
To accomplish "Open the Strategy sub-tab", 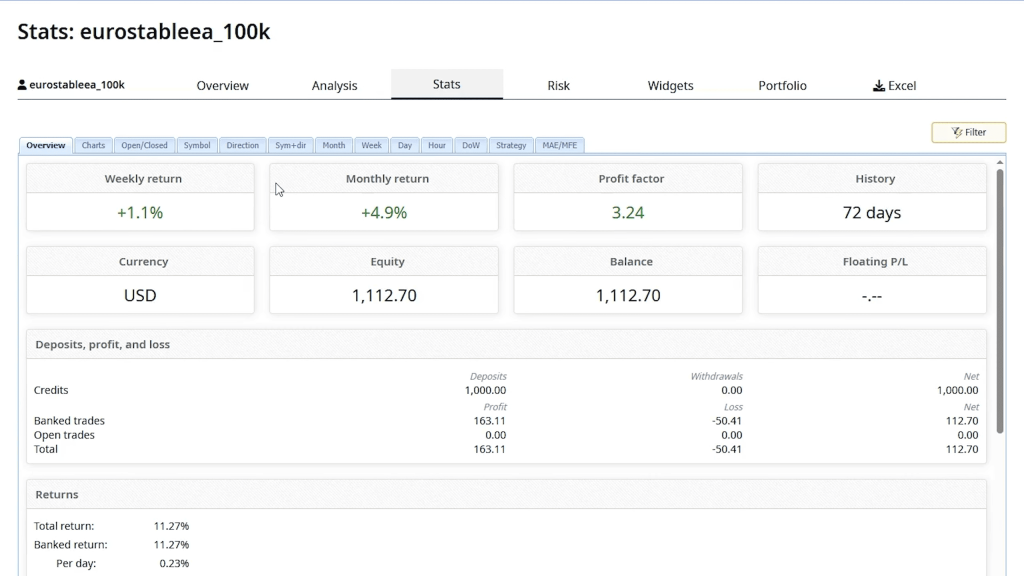I will [511, 145].
